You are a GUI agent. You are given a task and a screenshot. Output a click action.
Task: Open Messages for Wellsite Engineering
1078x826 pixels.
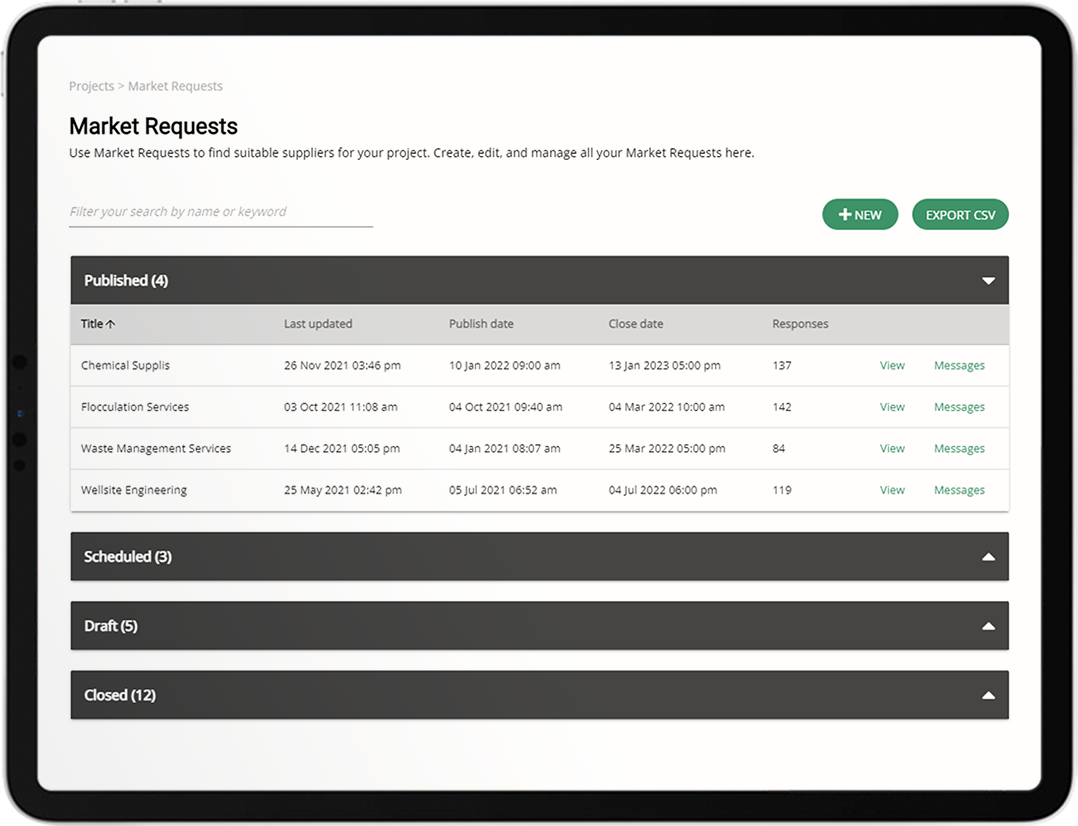point(959,490)
